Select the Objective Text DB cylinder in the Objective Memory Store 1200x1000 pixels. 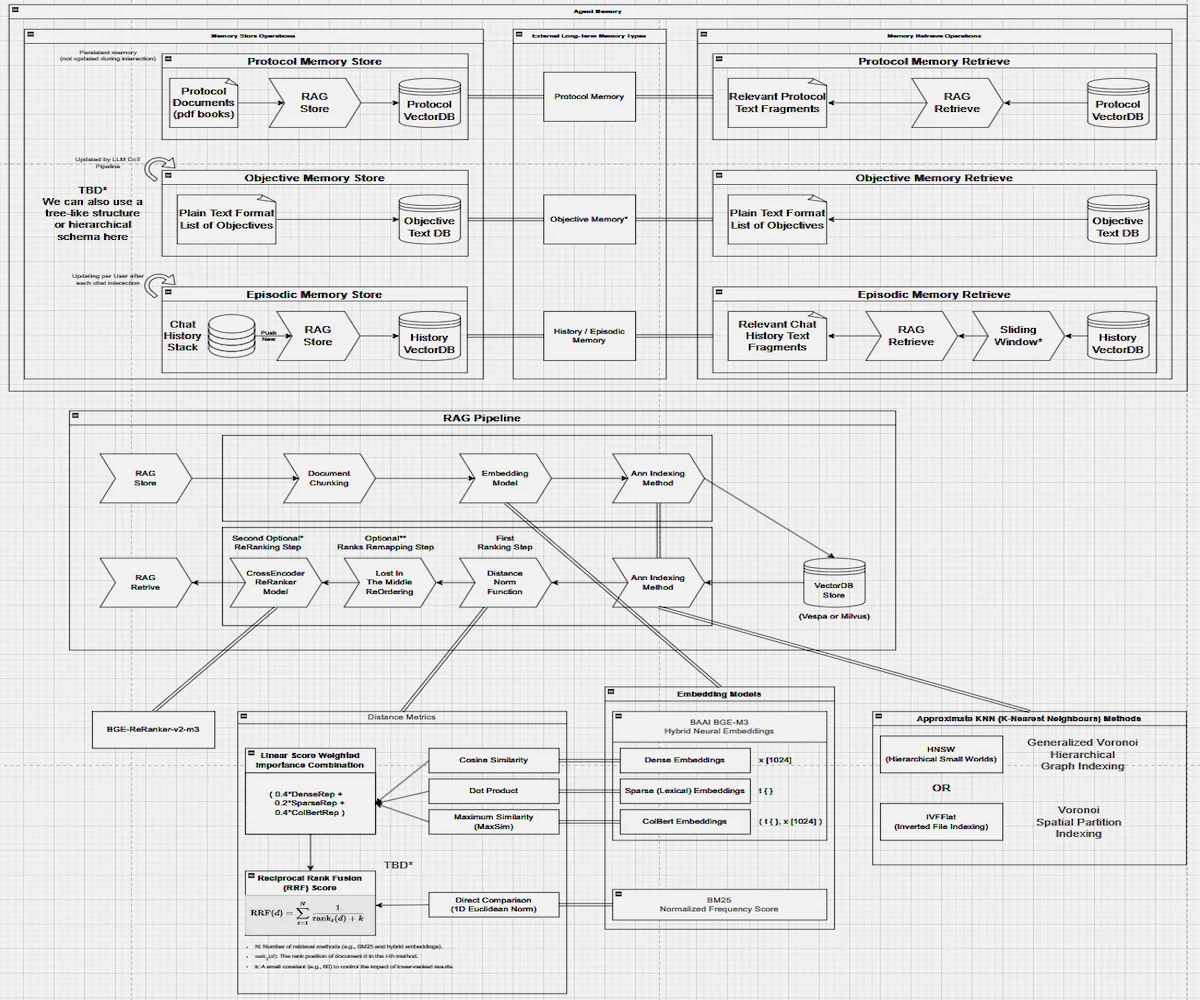tap(428, 222)
